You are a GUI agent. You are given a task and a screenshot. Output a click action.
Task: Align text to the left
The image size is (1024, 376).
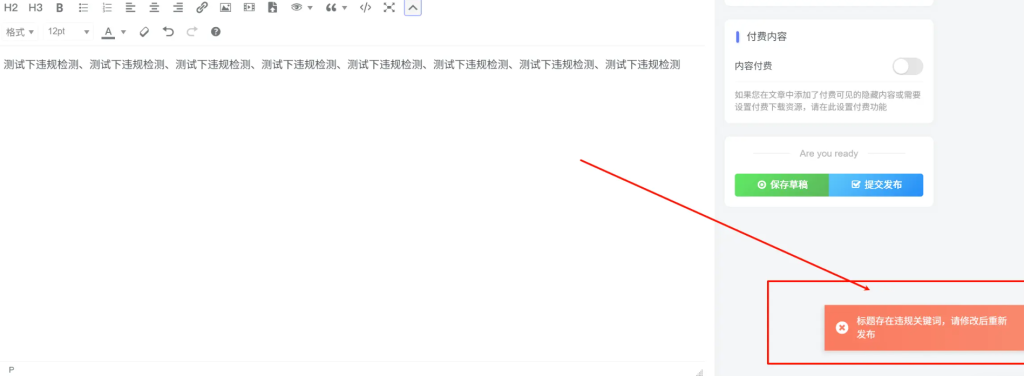(131, 8)
